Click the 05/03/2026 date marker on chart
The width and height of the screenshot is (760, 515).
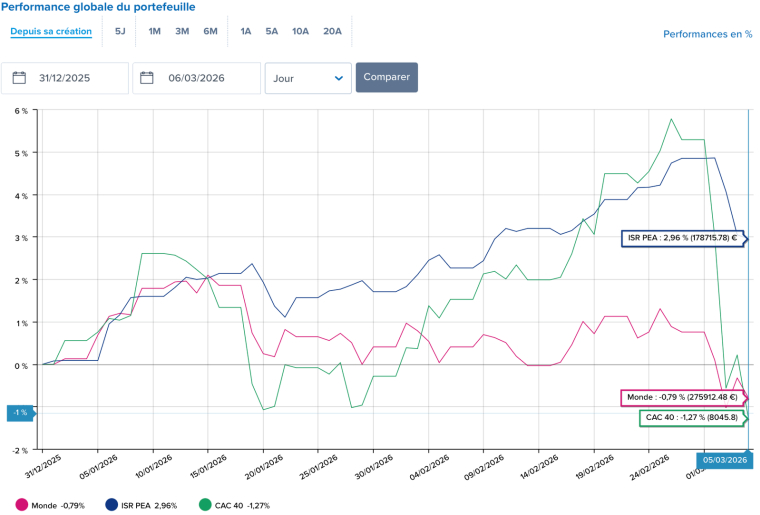tap(722, 461)
